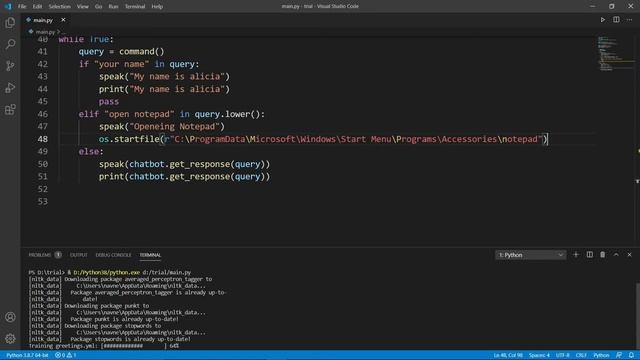Change end of line sequence CRLF
Screen dimensions: 640x360
pos(581,355)
